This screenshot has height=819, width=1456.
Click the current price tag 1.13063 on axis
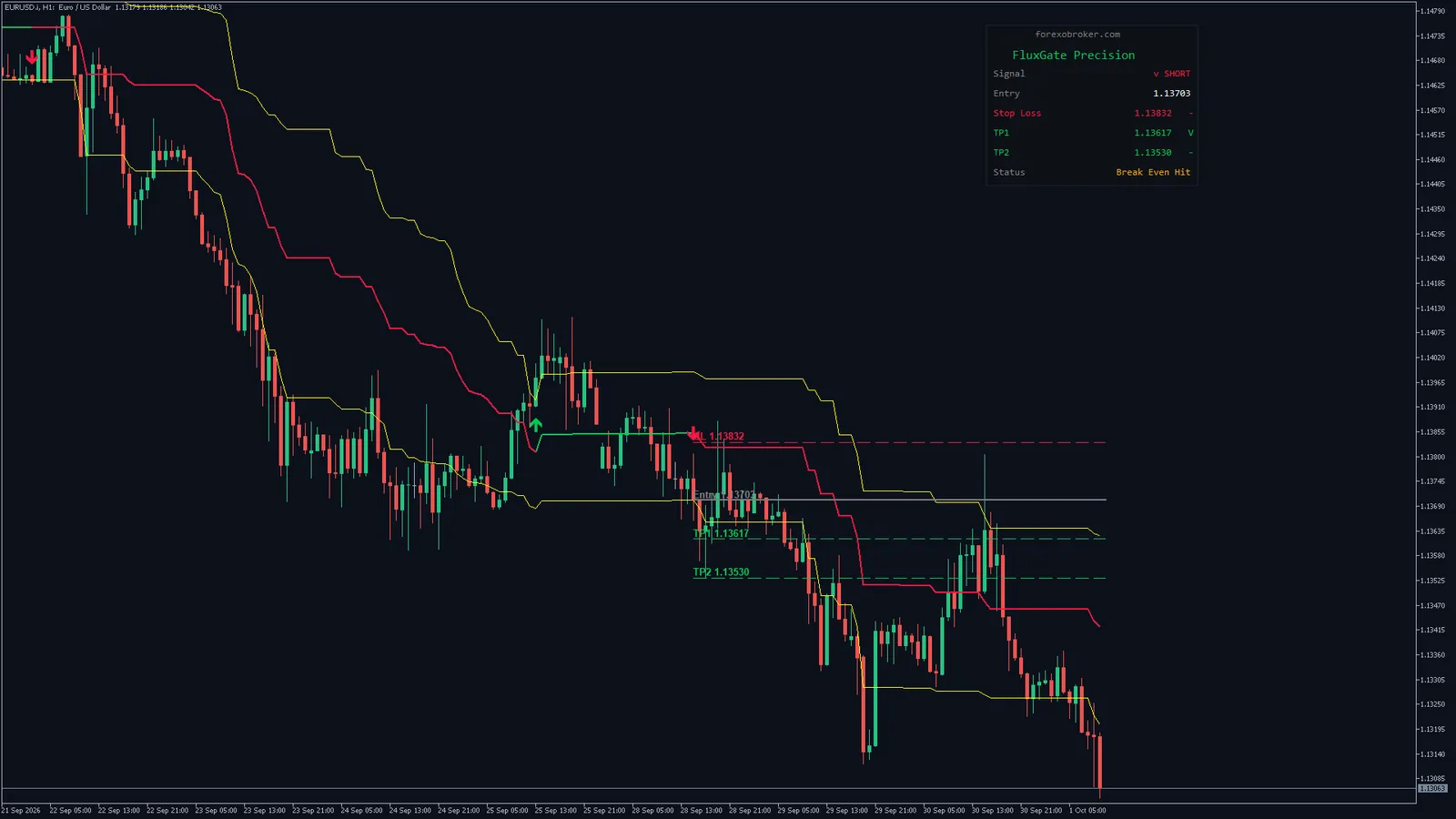(x=1432, y=788)
